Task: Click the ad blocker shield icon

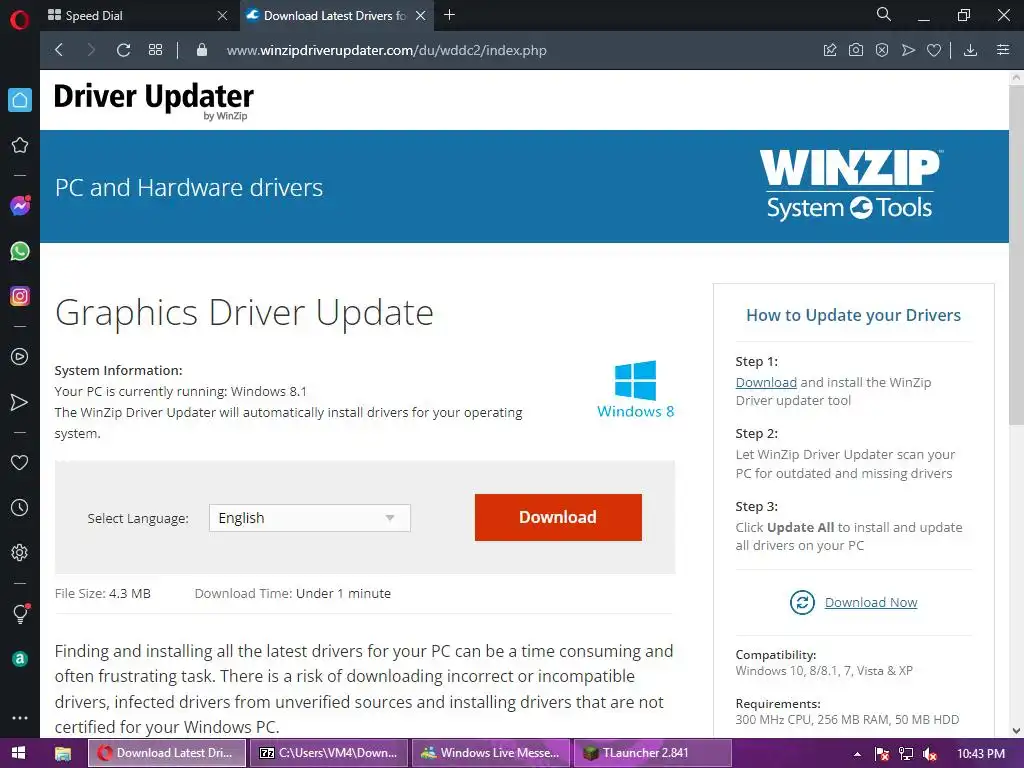Action: point(882,50)
